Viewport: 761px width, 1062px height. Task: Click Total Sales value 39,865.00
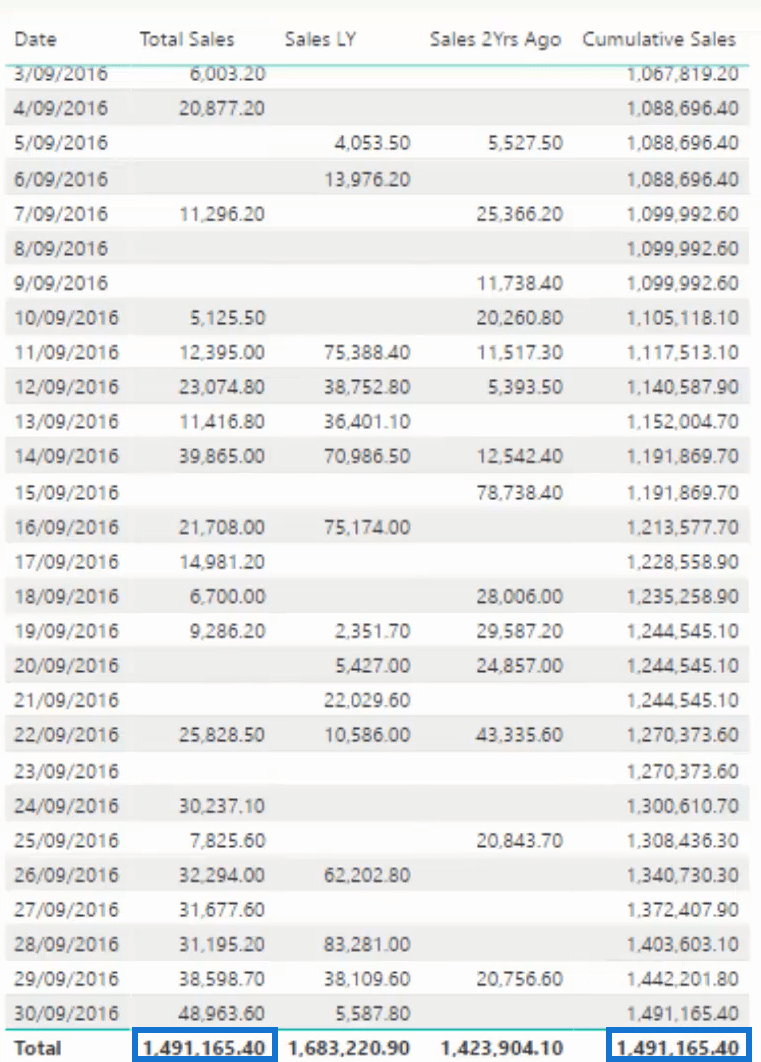point(221,456)
